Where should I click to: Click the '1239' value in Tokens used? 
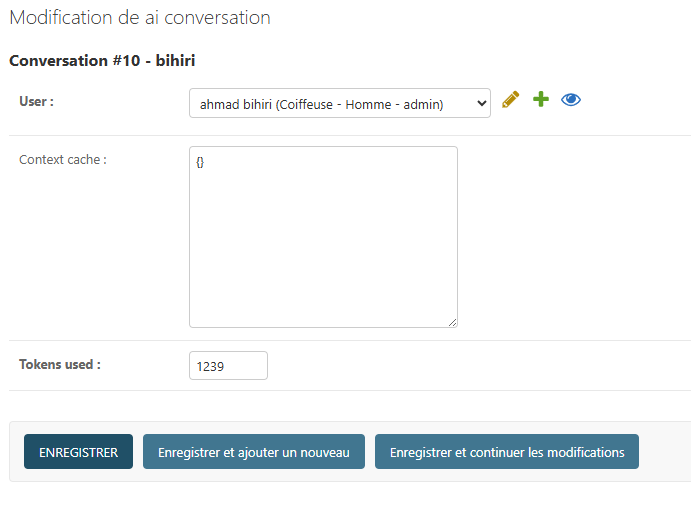pyautogui.click(x=211, y=367)
